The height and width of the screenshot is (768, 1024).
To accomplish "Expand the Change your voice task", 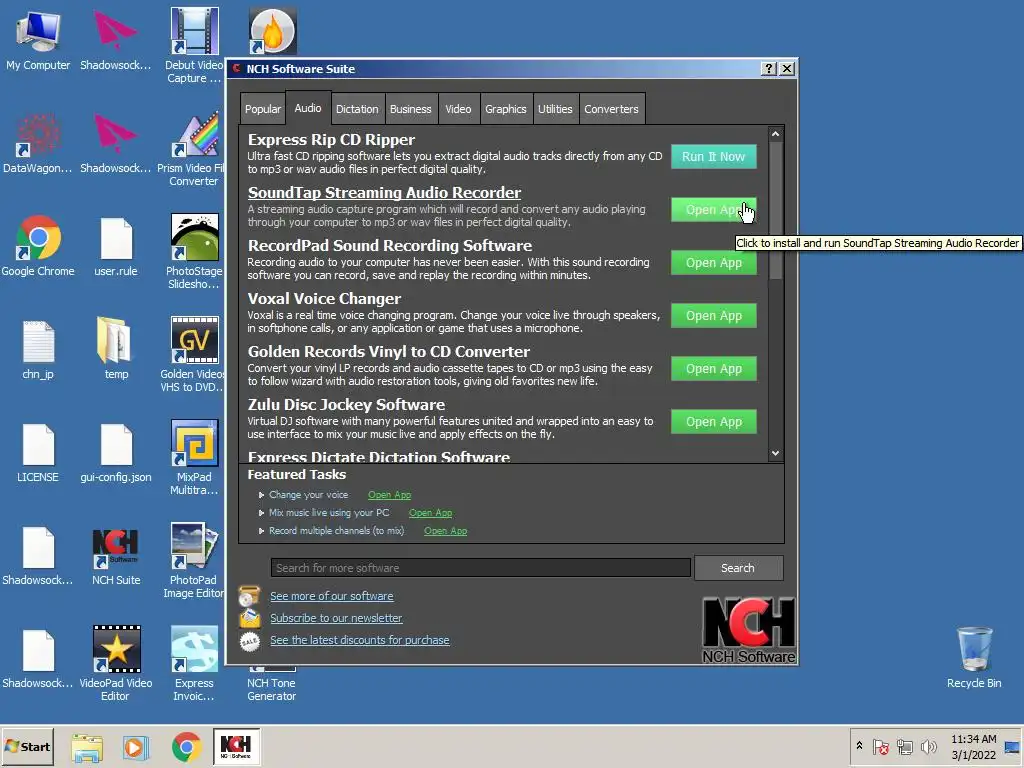I will 261,495.
